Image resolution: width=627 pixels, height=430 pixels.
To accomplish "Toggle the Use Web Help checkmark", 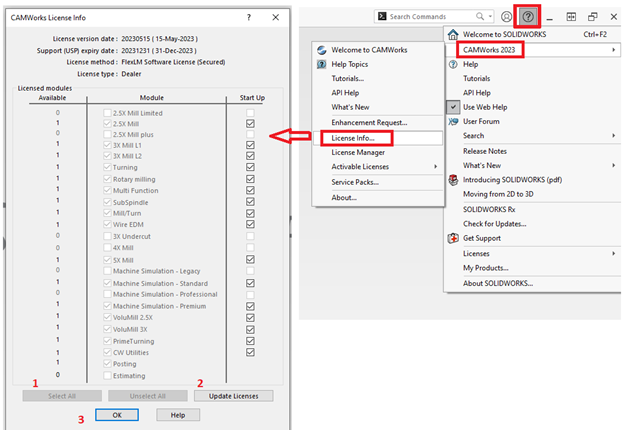I will [453, 107].
